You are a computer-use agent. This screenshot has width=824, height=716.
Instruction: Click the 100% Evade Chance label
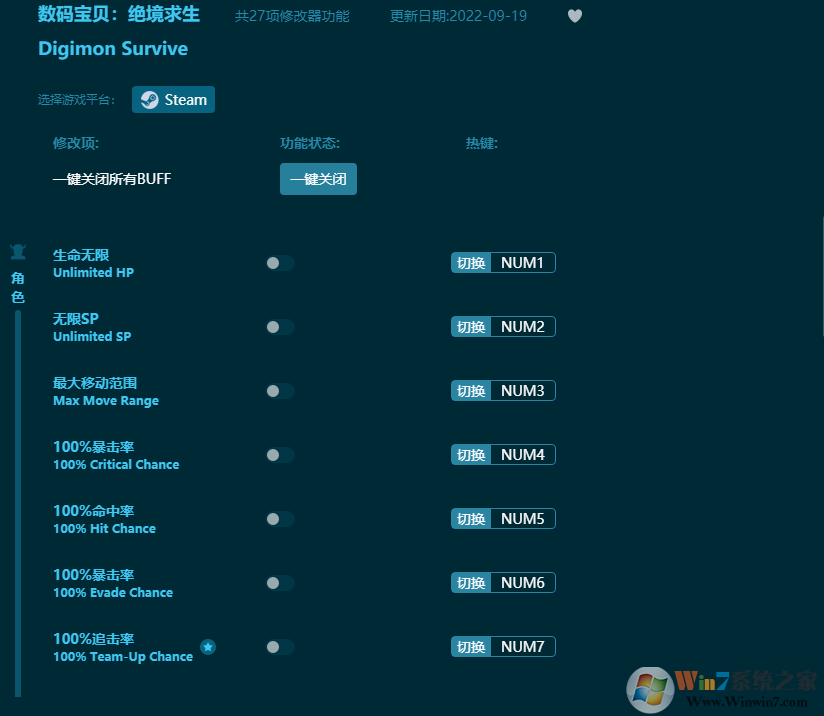coord(113,593)
